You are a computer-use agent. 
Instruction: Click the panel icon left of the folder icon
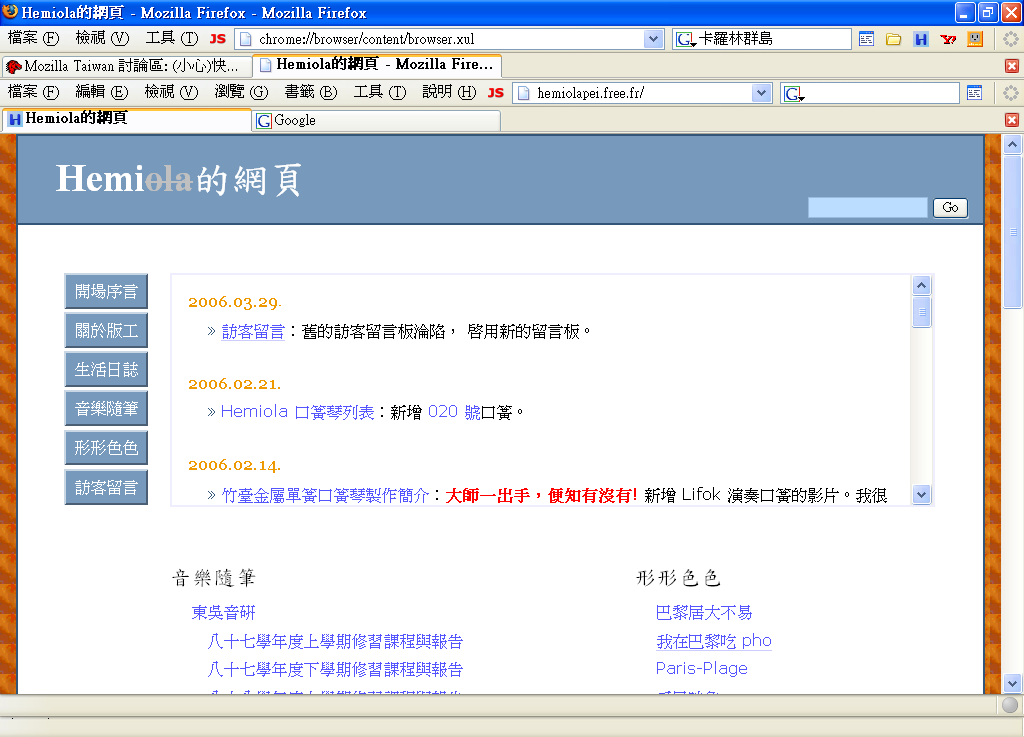tap(866, 39)
